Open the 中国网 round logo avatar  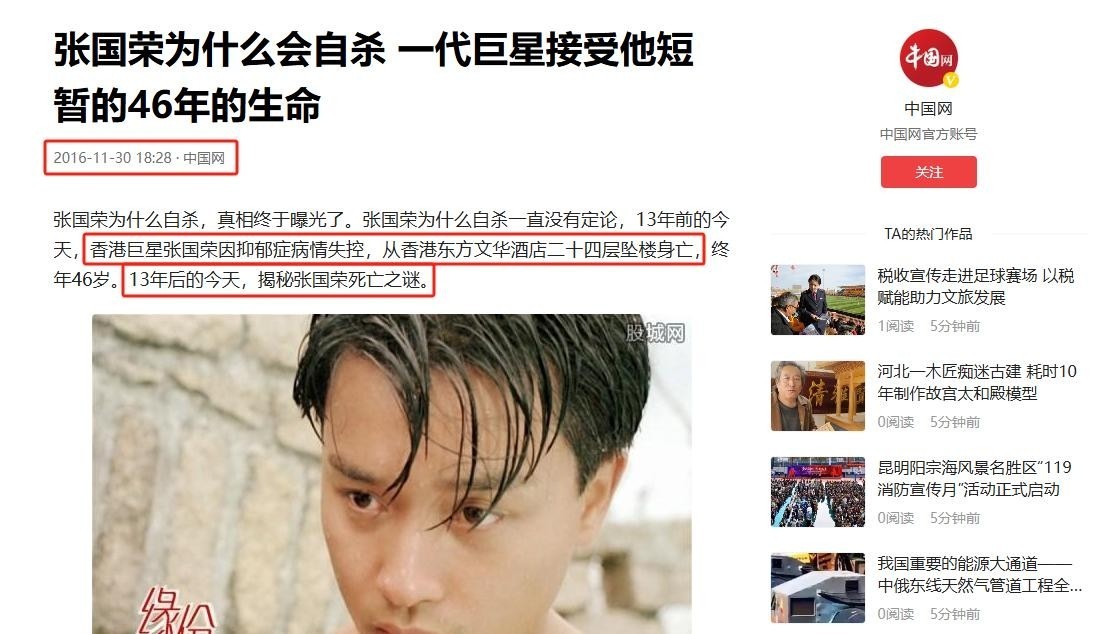tap(928, 59)
